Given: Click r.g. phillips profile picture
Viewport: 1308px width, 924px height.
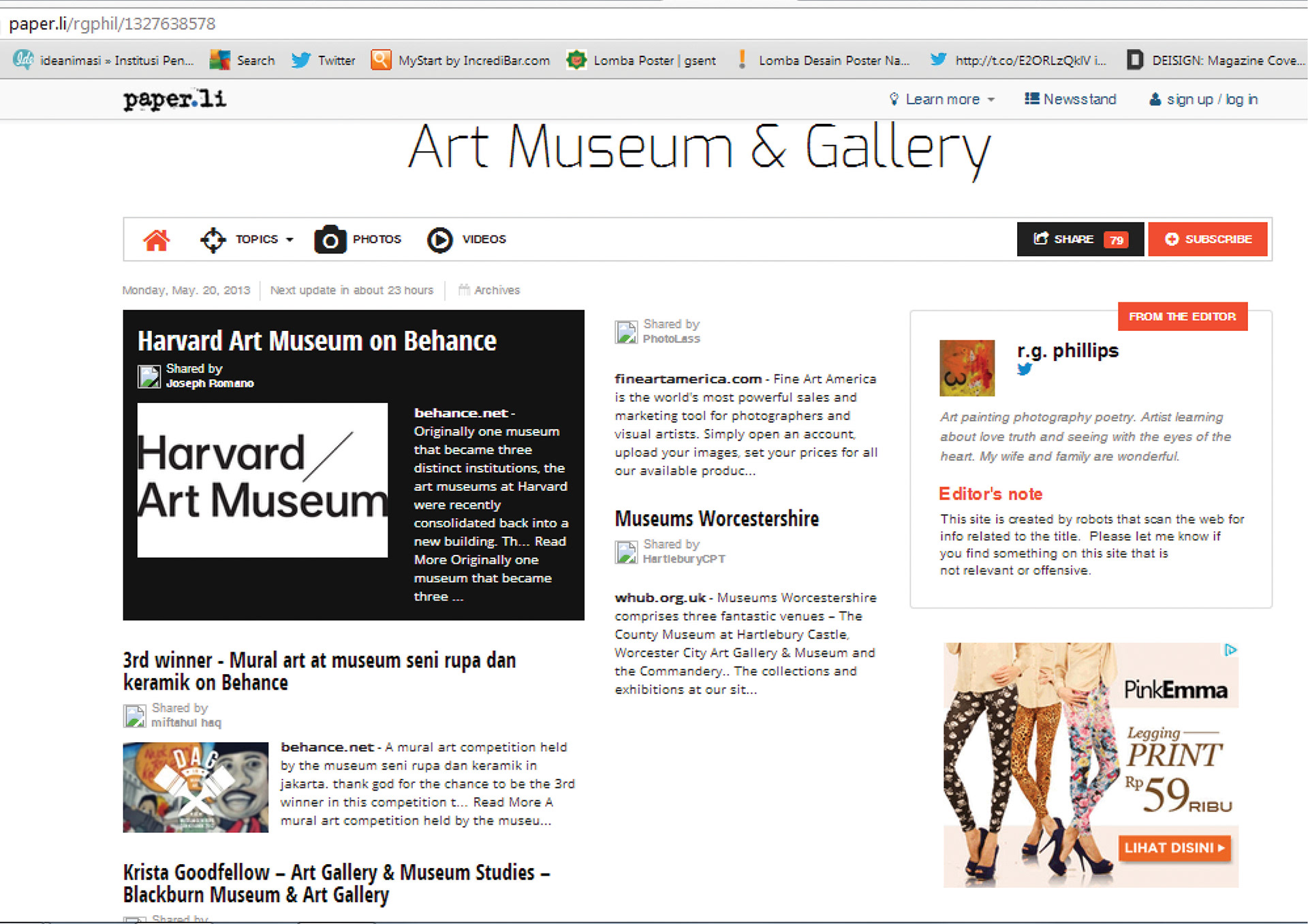Looking at the screenshot, I should [967, 368].
